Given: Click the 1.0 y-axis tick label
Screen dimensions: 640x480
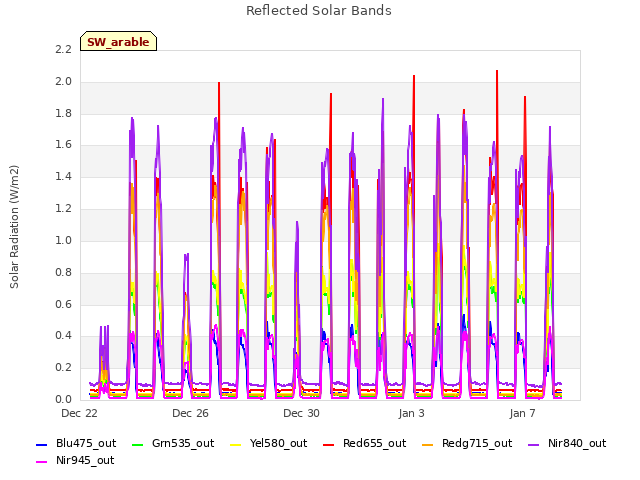Looking at the screenshot, I should [x=63, y=240].
